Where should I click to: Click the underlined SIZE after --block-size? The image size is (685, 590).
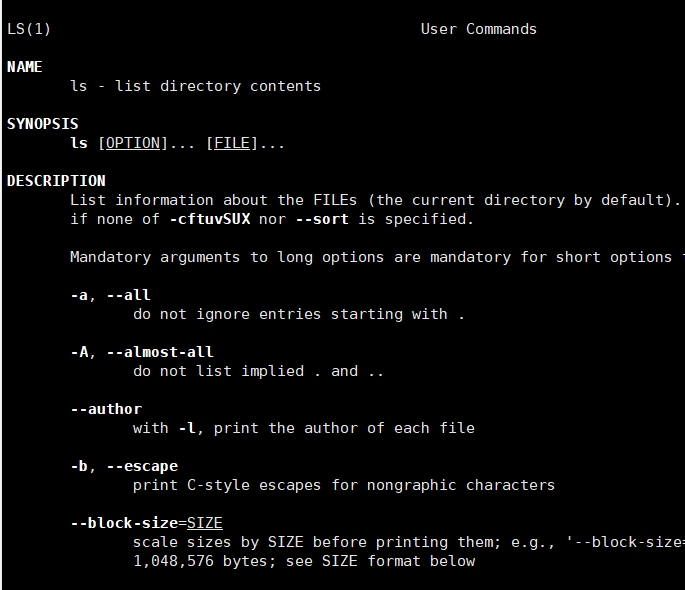(204, 523)
